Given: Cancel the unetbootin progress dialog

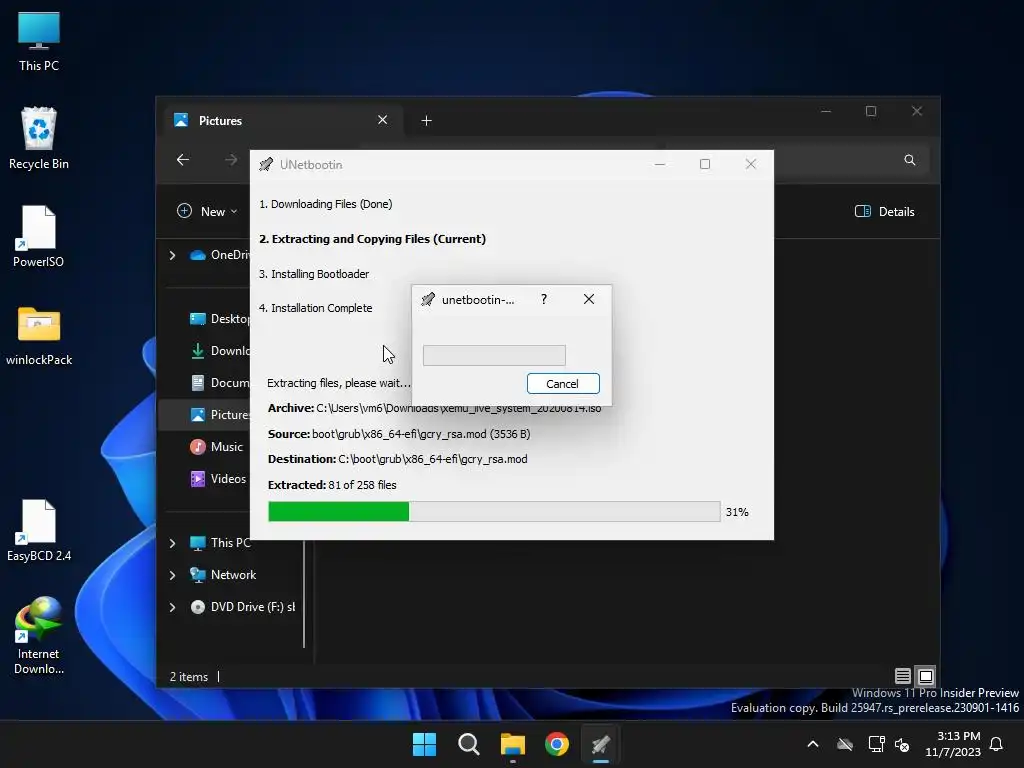Looking at the screenshot, I should [563, 384].
